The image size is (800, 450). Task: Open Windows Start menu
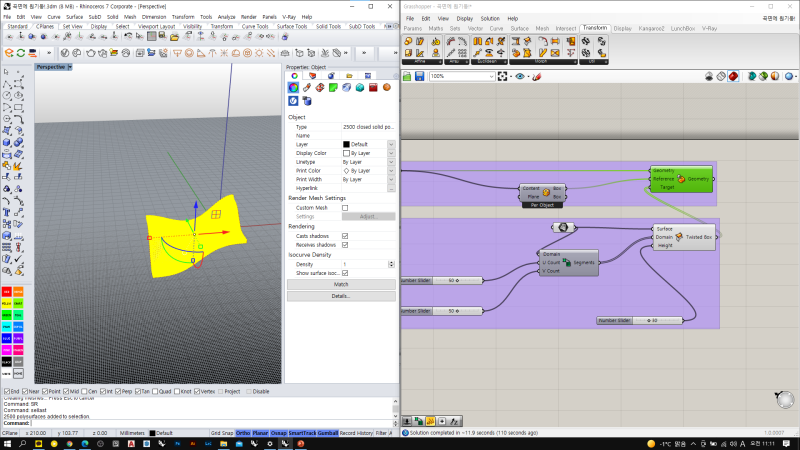[8, 442]
